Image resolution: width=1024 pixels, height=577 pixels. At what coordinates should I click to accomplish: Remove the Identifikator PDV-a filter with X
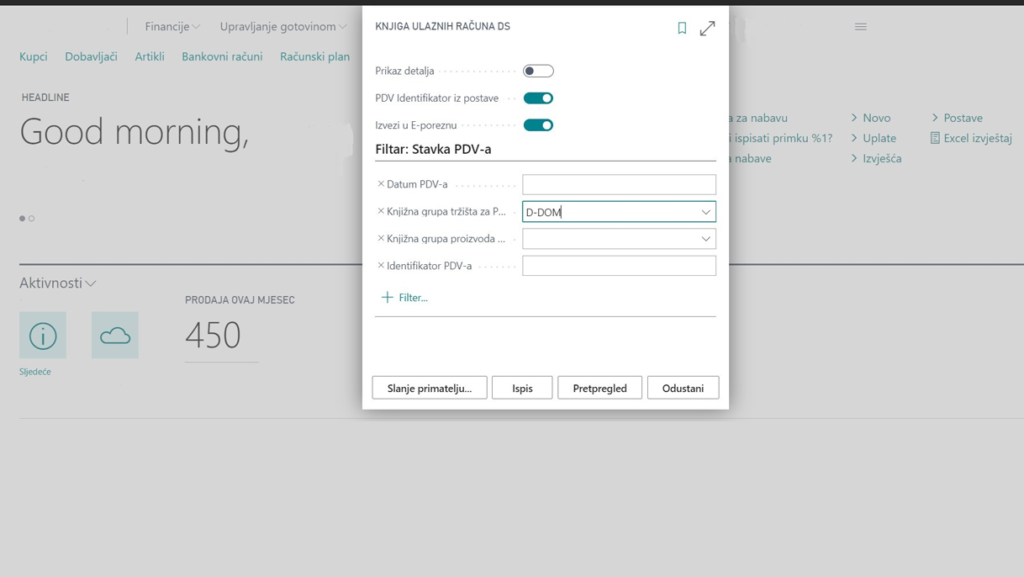(380, 265)
